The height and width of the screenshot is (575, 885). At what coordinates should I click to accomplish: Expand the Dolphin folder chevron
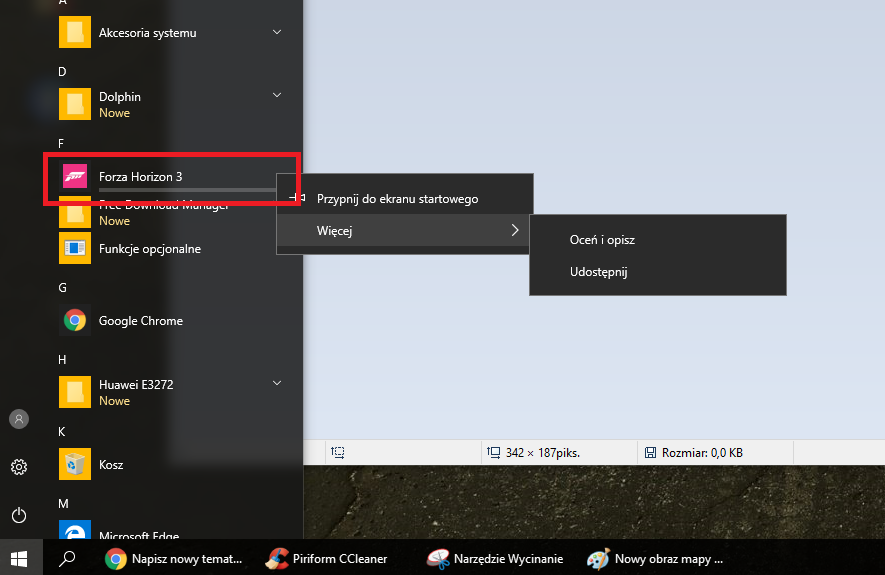(x=277, y=95)
